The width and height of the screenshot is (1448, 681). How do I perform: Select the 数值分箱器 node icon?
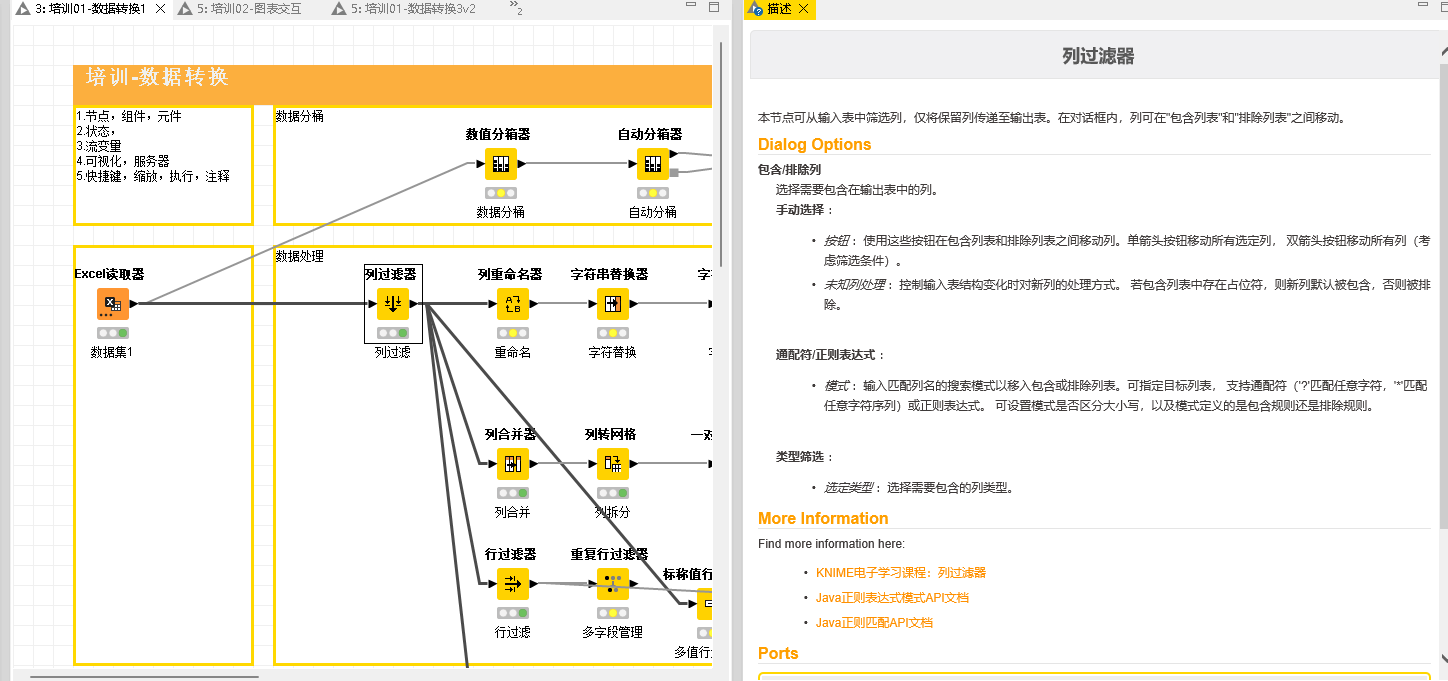point(501,164)
